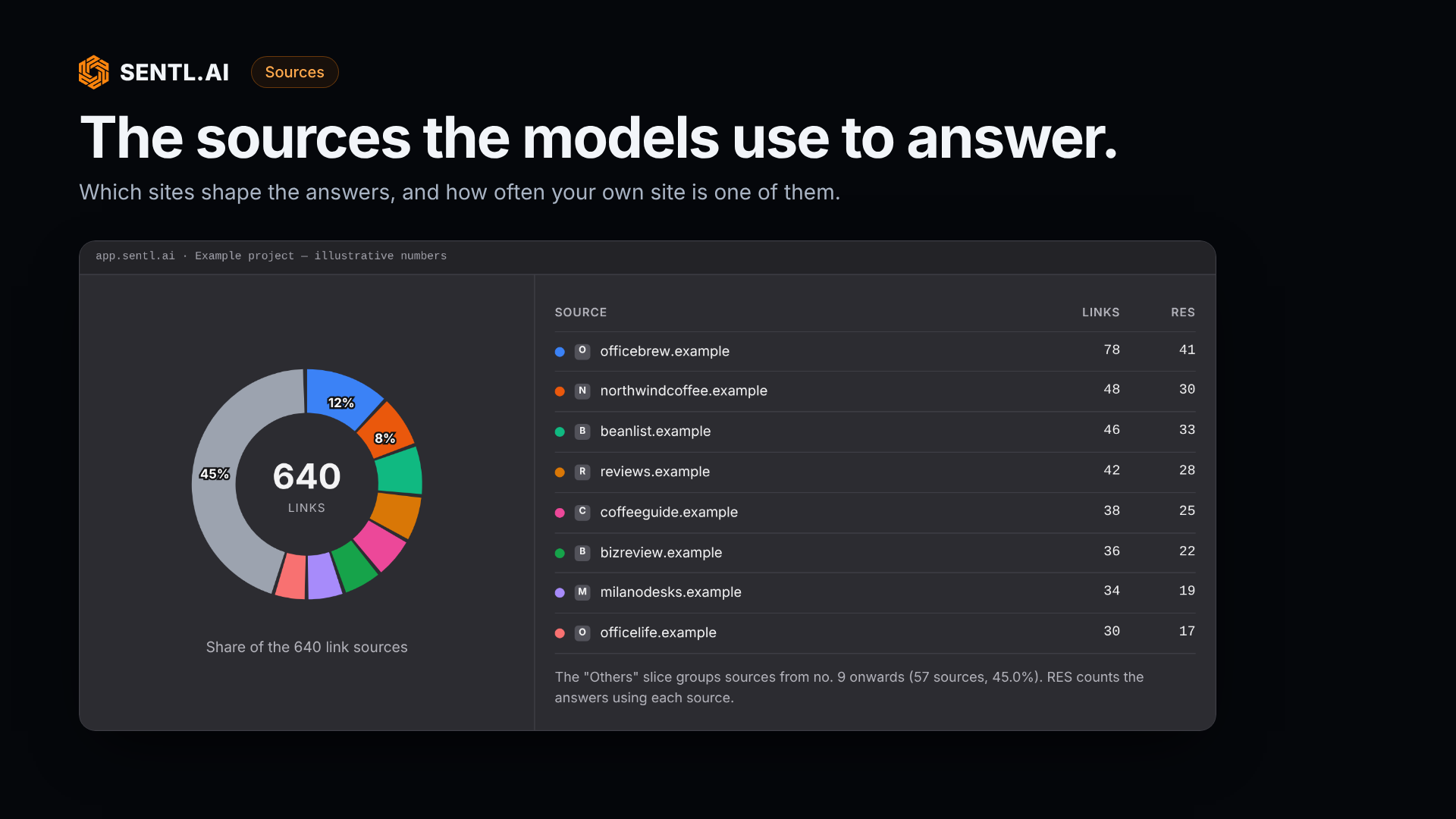Click the blue dot for officebrew.example
Viewport: 1456px width, 819px height.
coord(560,352)
